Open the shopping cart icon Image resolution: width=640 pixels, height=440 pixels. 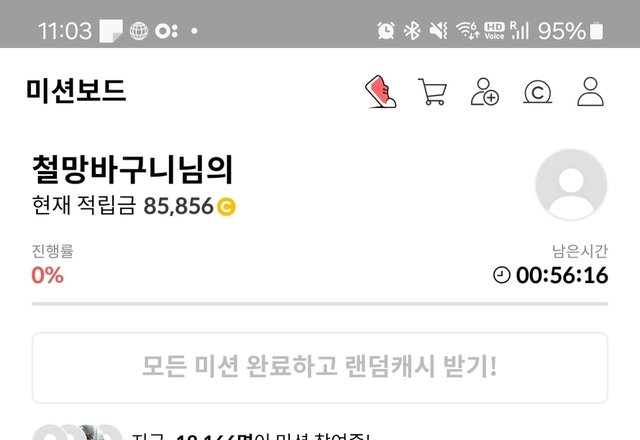pos(433,91)
